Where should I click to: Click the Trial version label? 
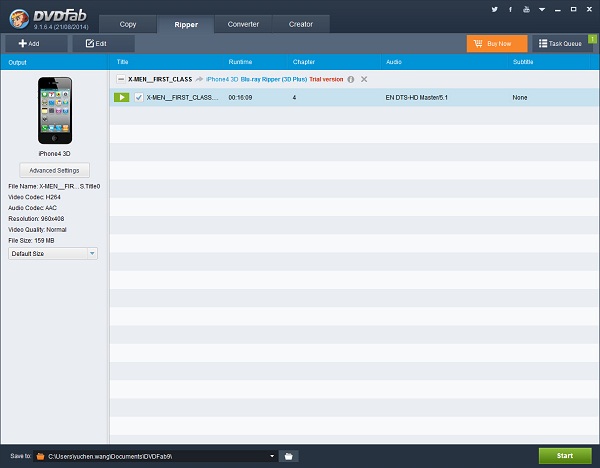(x=326, y=79)
